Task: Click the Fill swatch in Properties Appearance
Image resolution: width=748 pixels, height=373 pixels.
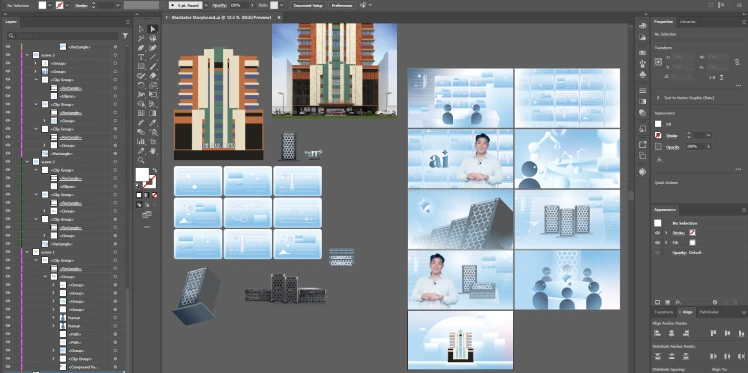Action: pyautogui.click(x=658, y=124)
